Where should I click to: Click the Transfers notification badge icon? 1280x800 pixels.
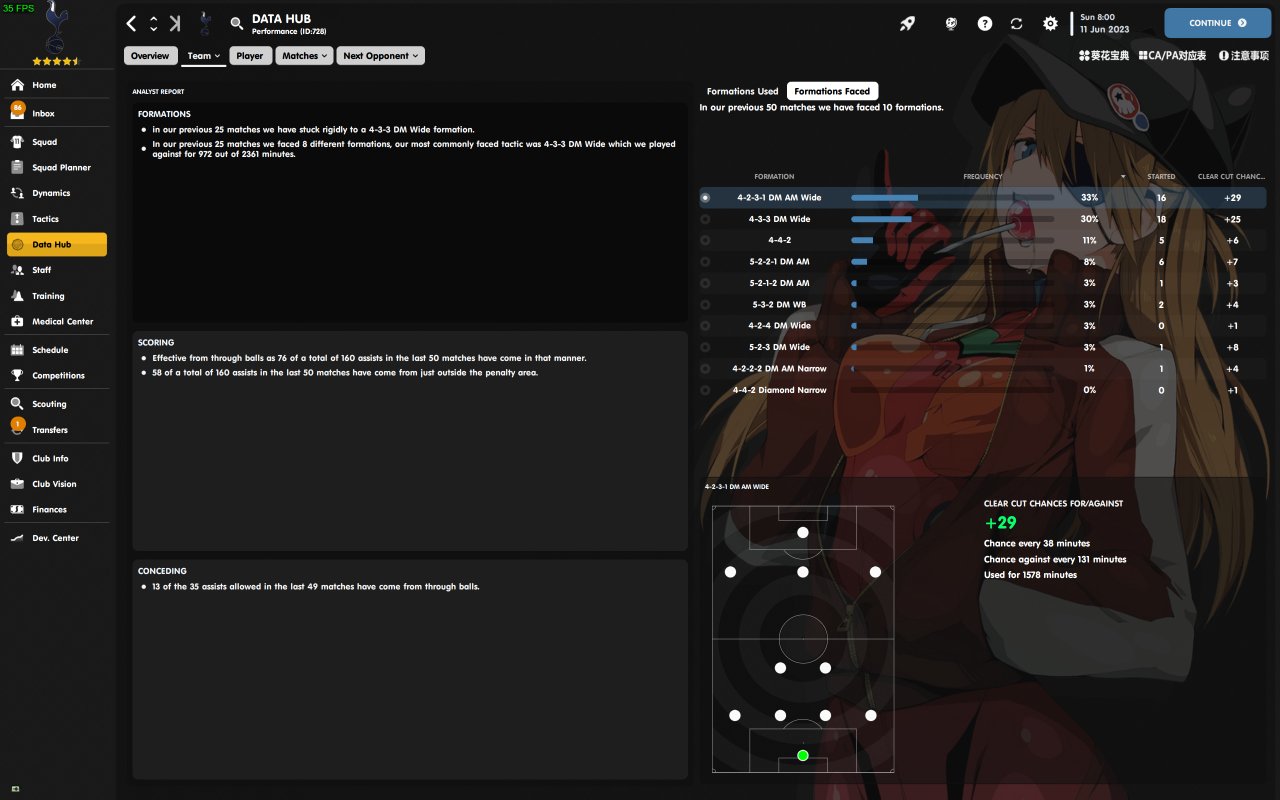pos(17,426)
